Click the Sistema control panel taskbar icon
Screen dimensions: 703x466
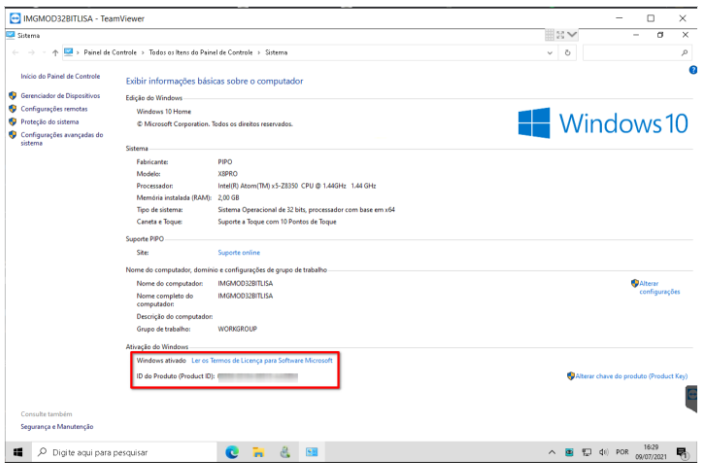(x=312, y=452)
